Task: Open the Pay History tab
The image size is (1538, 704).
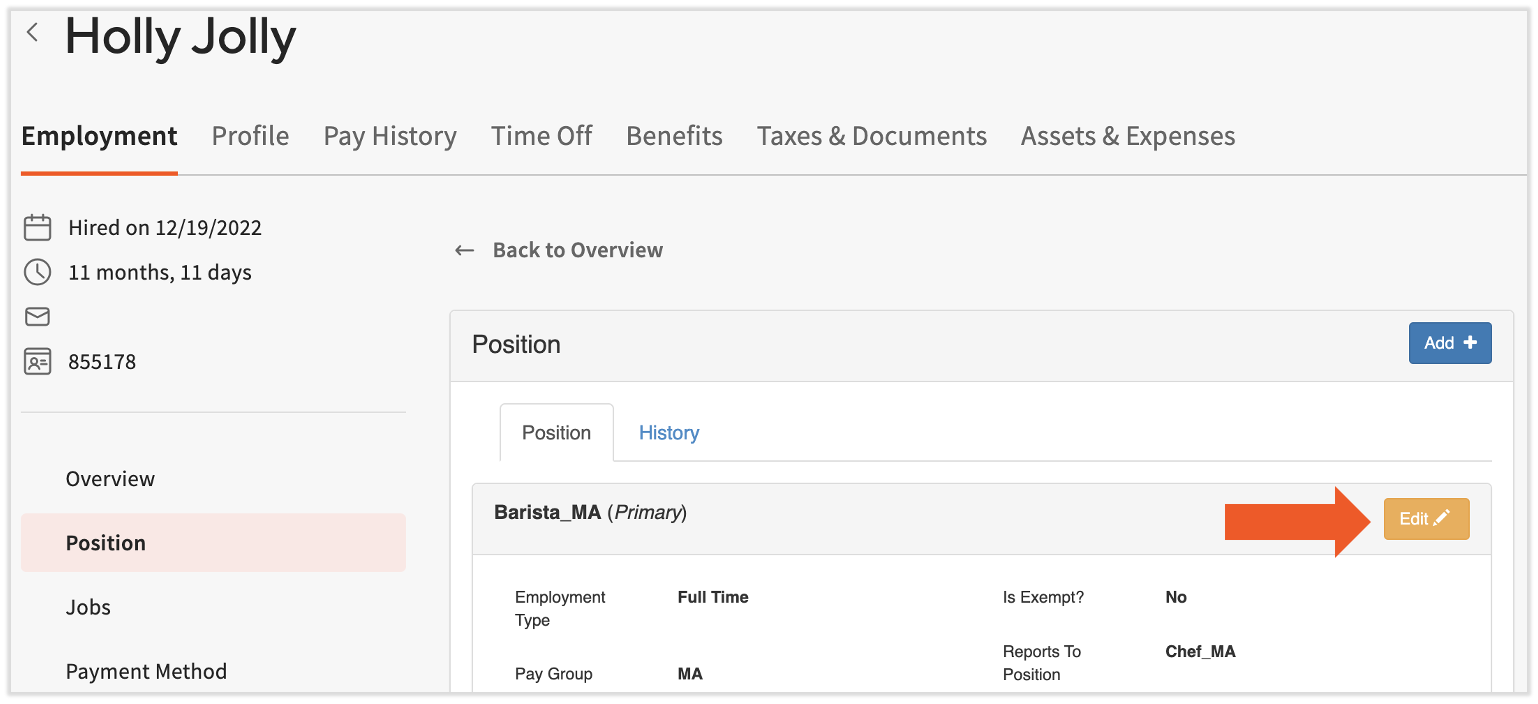Action: click(x=390, y=136)
